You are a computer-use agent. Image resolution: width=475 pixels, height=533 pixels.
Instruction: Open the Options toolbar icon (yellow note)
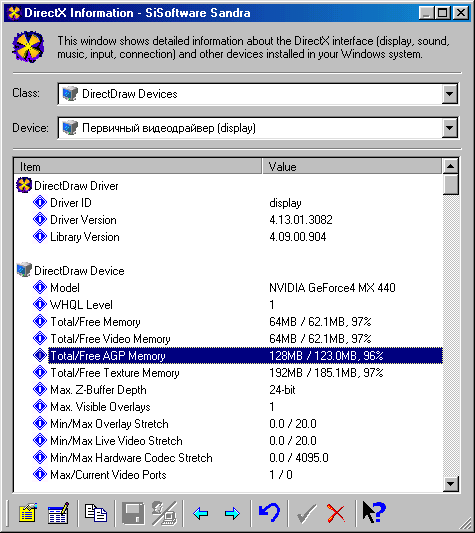pos(28,513)
